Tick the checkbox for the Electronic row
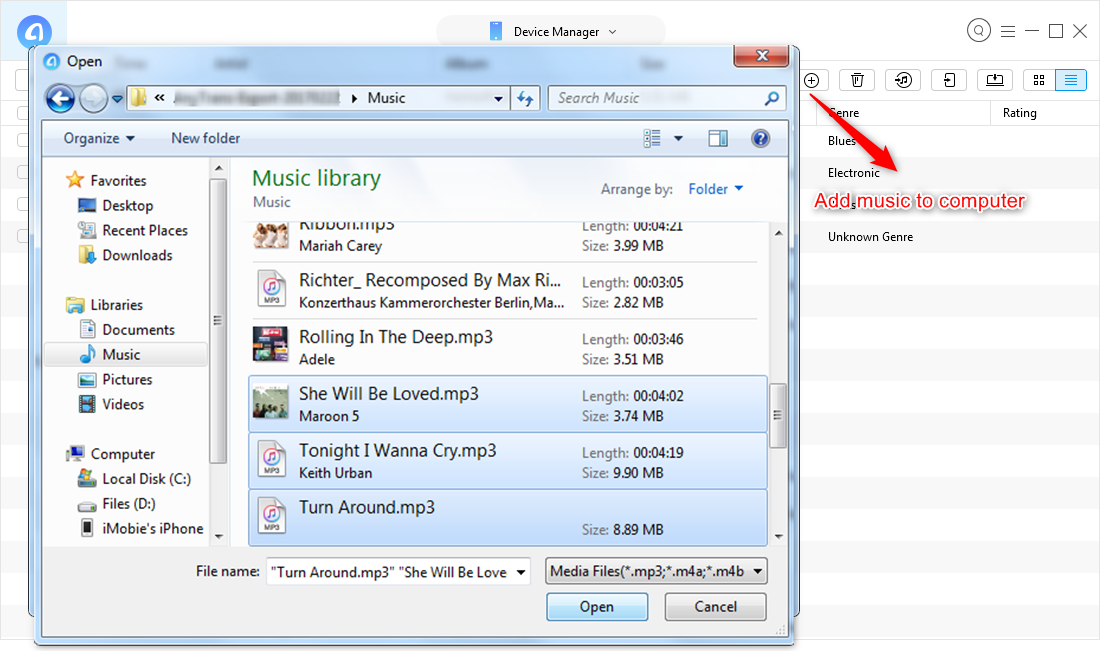 click(x=22, y=173)
